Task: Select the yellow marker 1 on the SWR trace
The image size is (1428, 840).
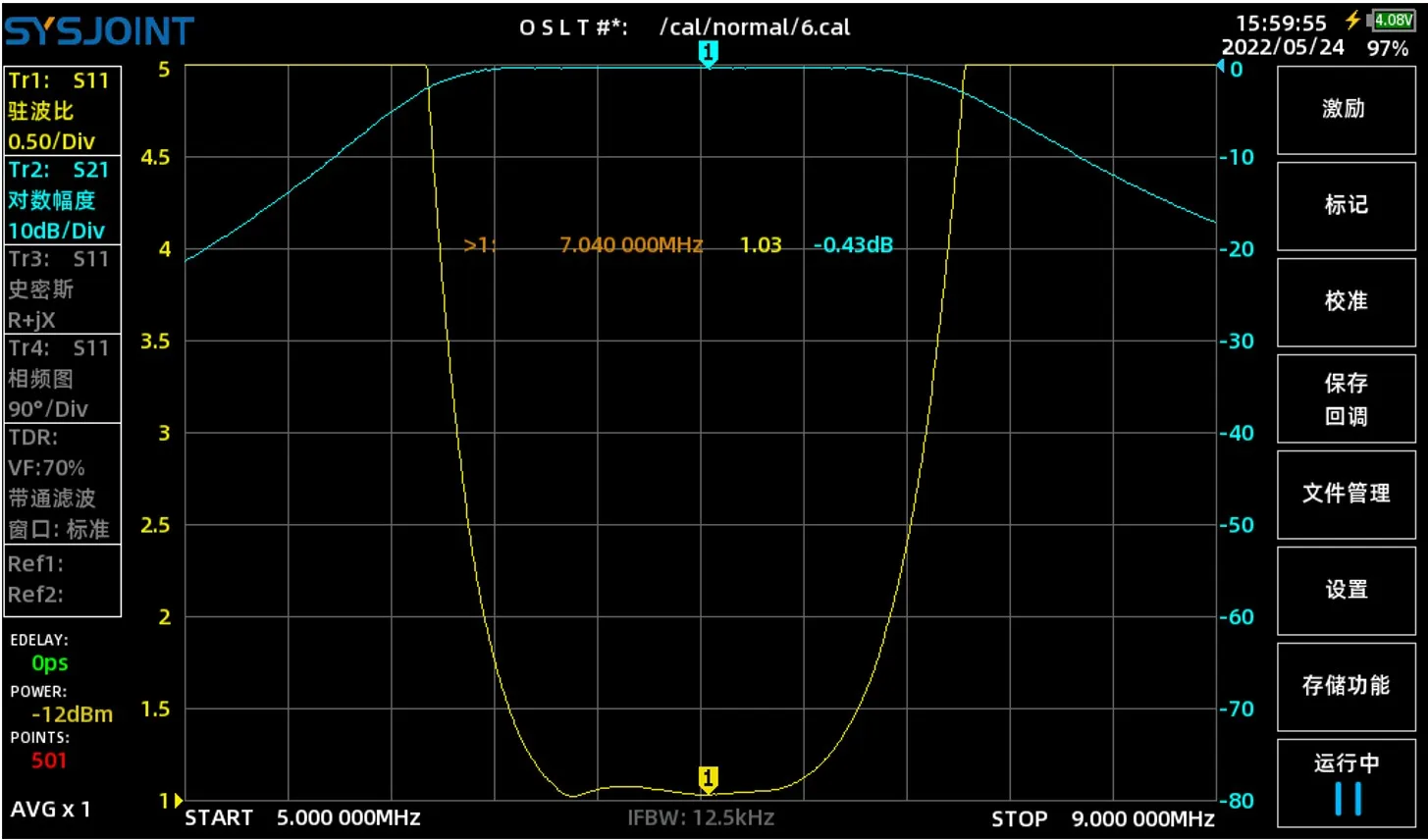Action: click(x=708, y=780)
